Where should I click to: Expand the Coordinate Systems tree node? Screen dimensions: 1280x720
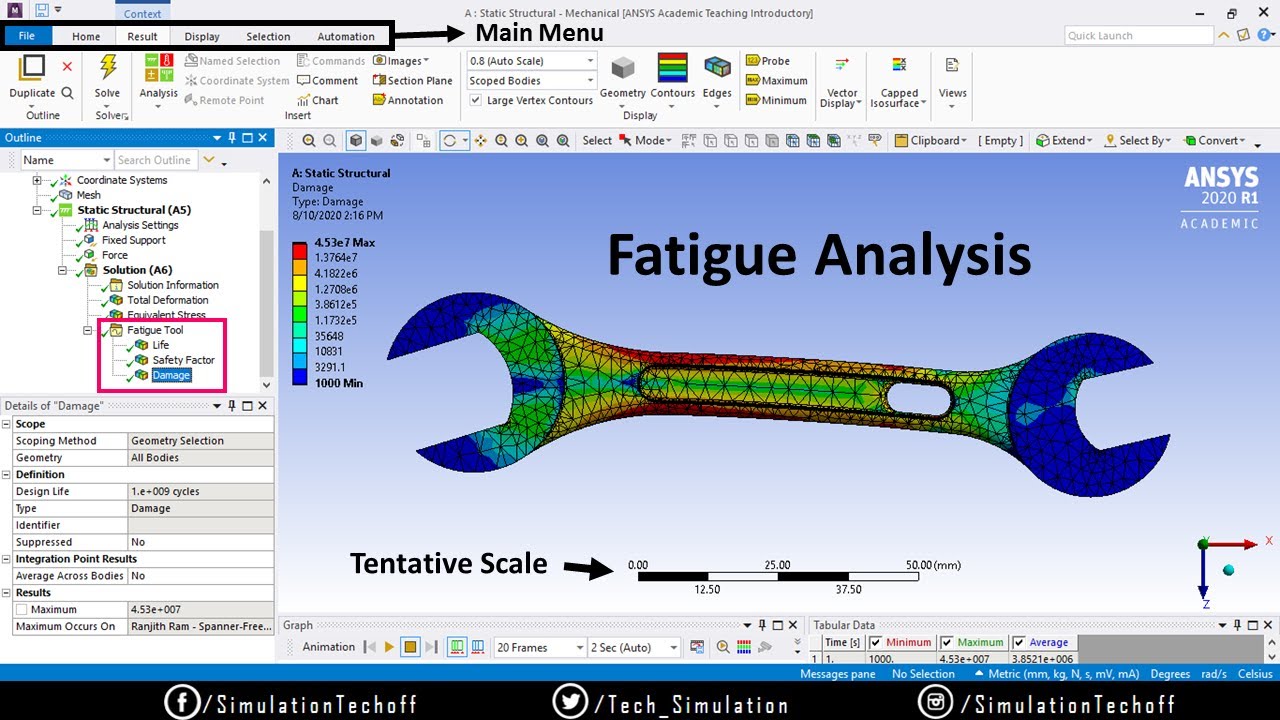37,180
